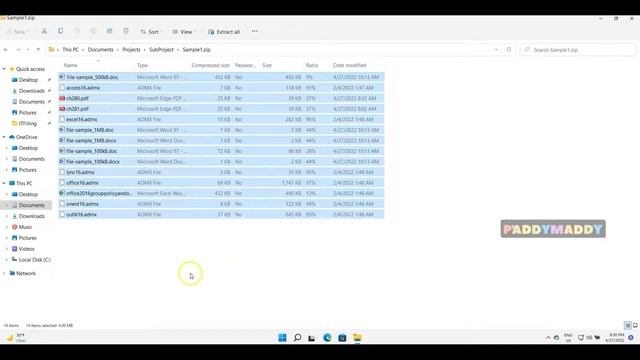The height and width of the screenshot is (360, 640).
Task: Open the See more ellipsis menu
Action: [255, 31]
